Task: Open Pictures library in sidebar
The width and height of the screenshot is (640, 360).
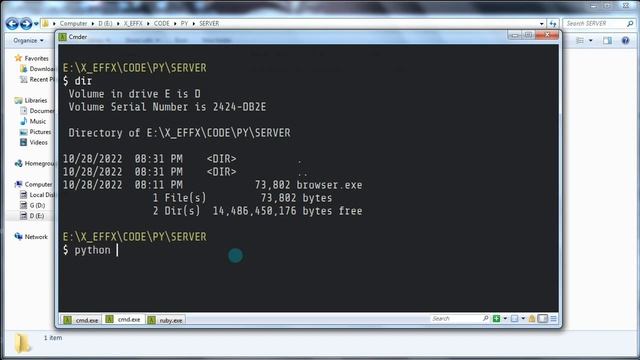Action: (x=40, y=132)
